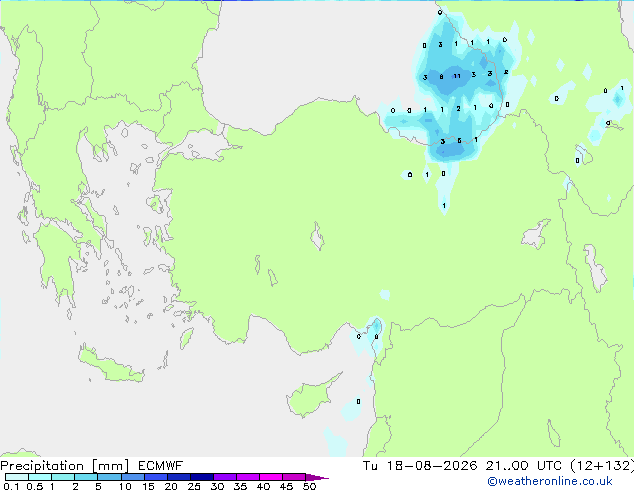The width and height of the screenshot is (634, 490).
Task: Click the precipitation value 11 on the map
Action: (456, 76)
